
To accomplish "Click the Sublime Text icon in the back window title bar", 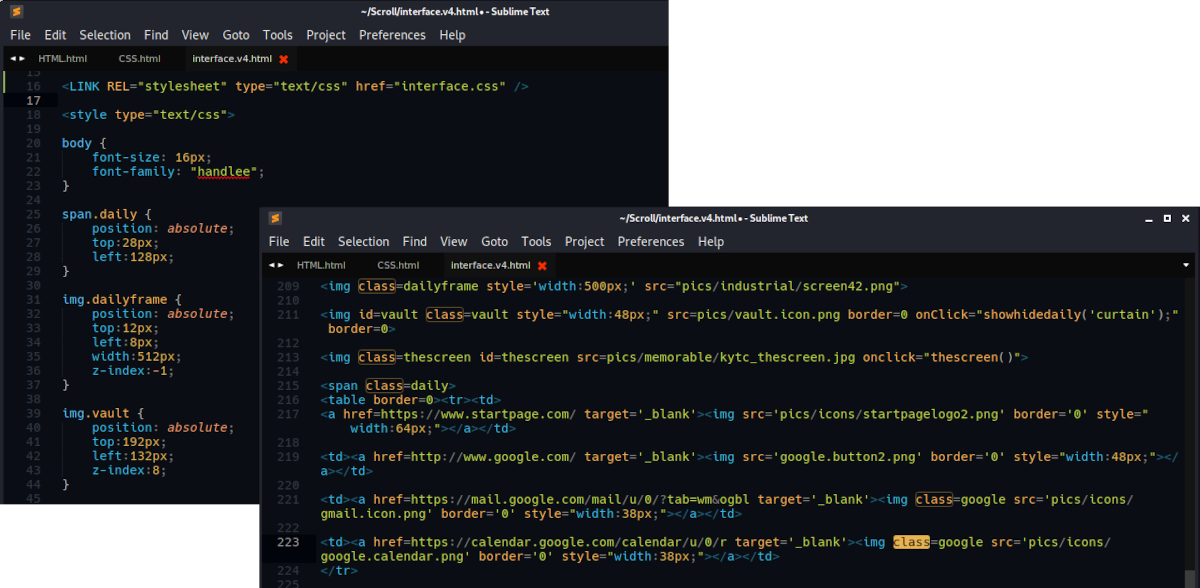I will point(16,12).
